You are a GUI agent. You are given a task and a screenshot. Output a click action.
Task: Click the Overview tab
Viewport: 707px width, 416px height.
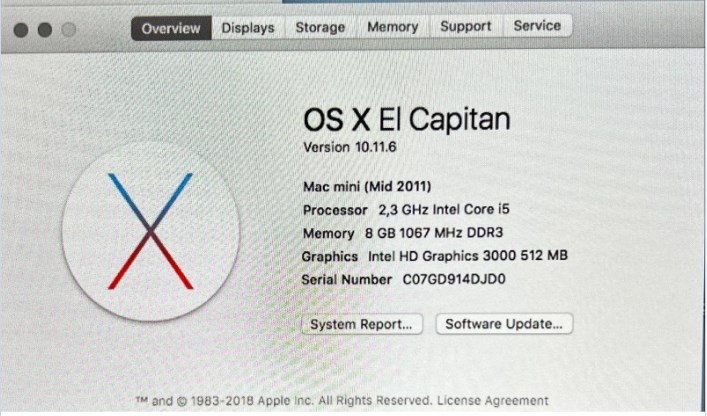click(x=170, y=28)
